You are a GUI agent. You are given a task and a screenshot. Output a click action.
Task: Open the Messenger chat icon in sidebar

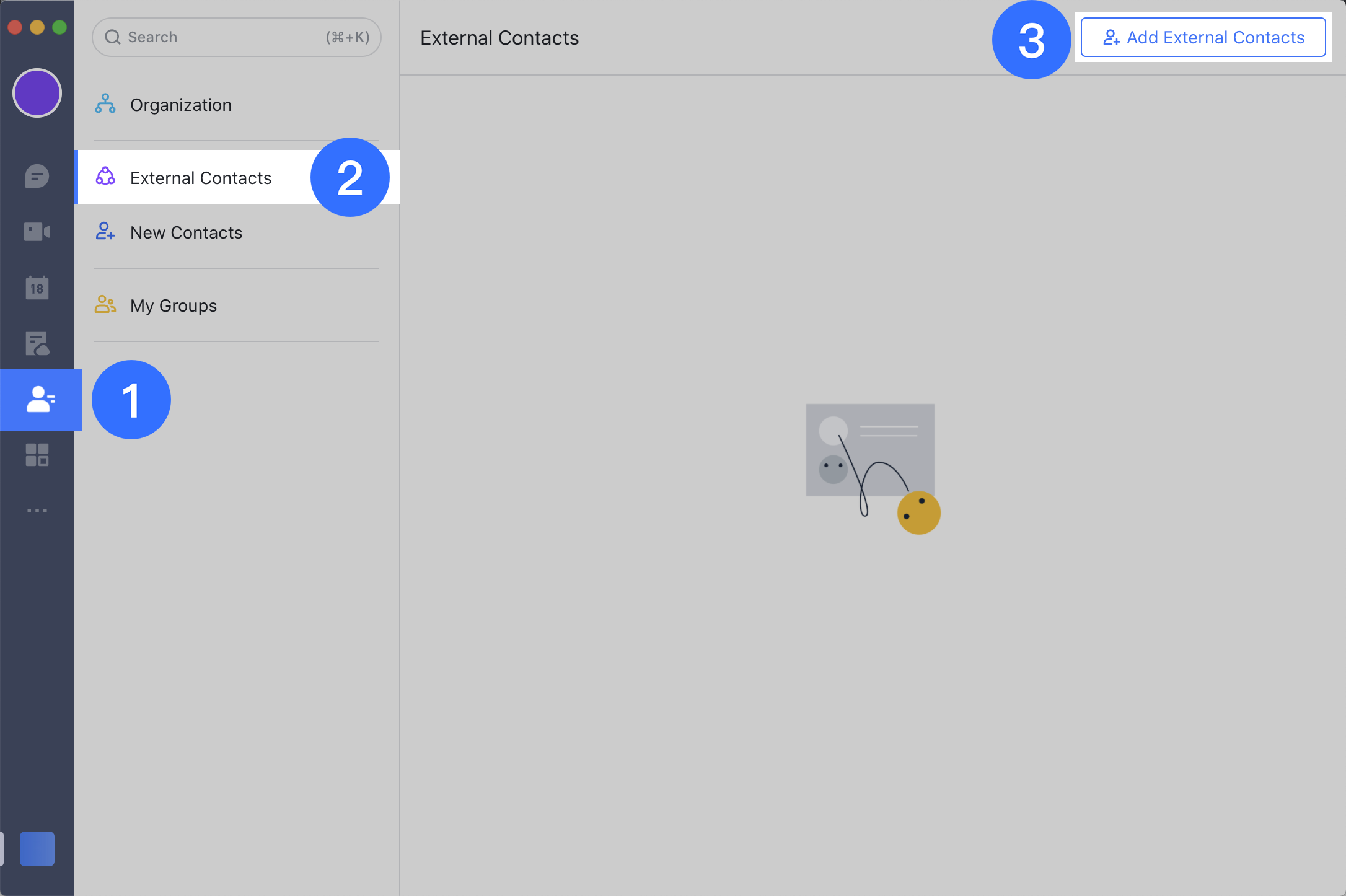coord(37,177)
